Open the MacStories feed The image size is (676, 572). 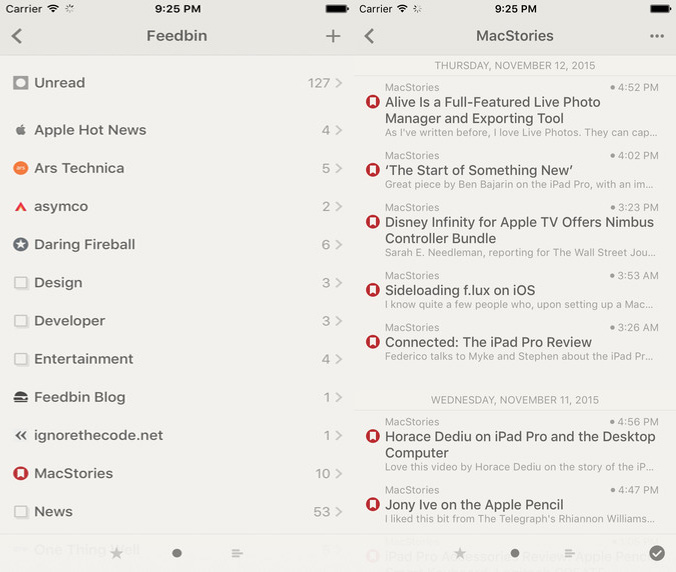tap(177, 473)
